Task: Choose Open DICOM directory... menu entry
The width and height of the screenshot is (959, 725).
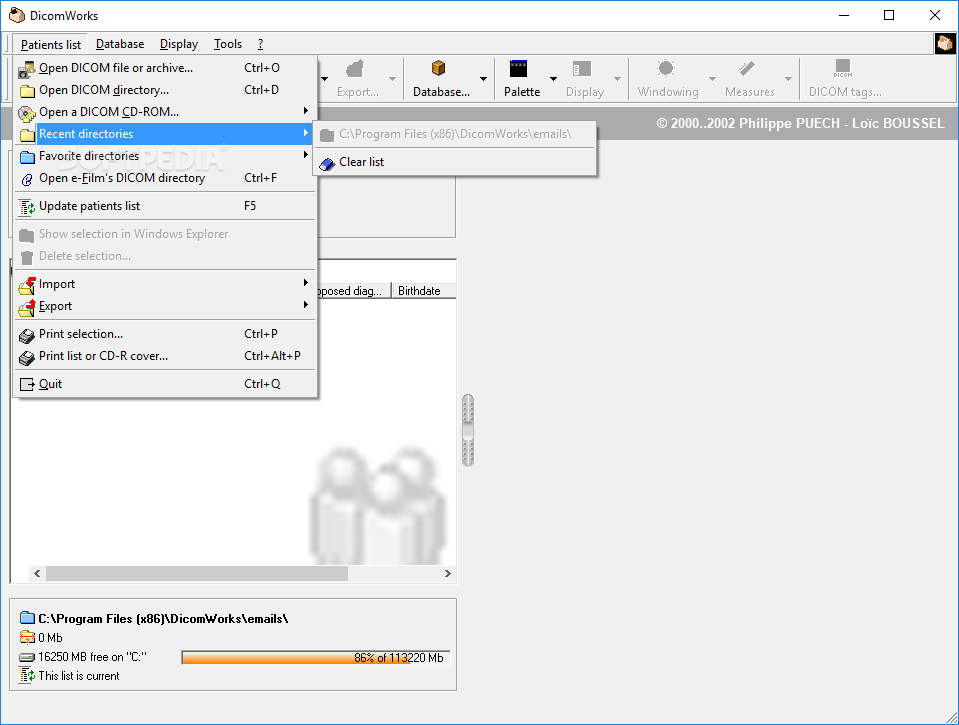Action: click(x=165, y=90)
